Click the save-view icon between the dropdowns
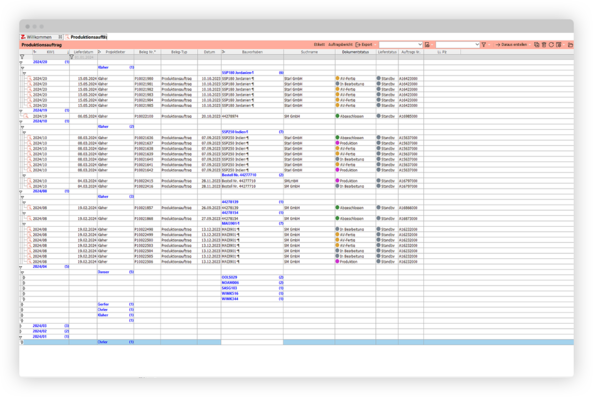The width and height of the screenshot is (593, 397). click(x=427, y=45)
